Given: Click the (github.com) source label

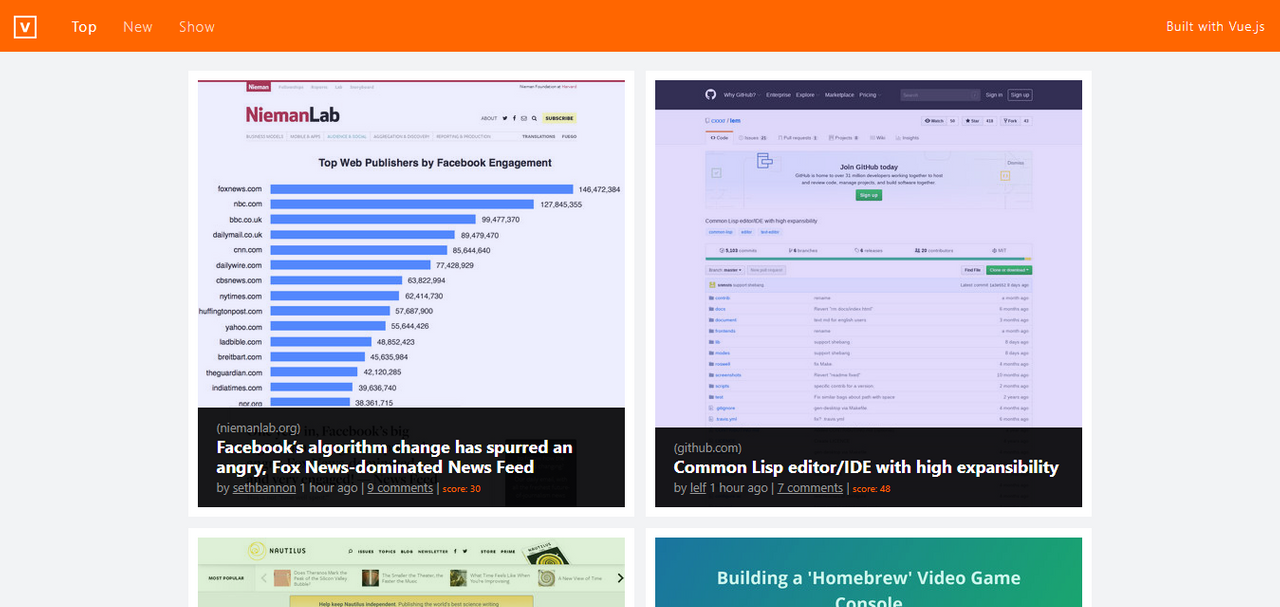Looking at the screenshot, I should pyautogui.click(x=708, y=448).
